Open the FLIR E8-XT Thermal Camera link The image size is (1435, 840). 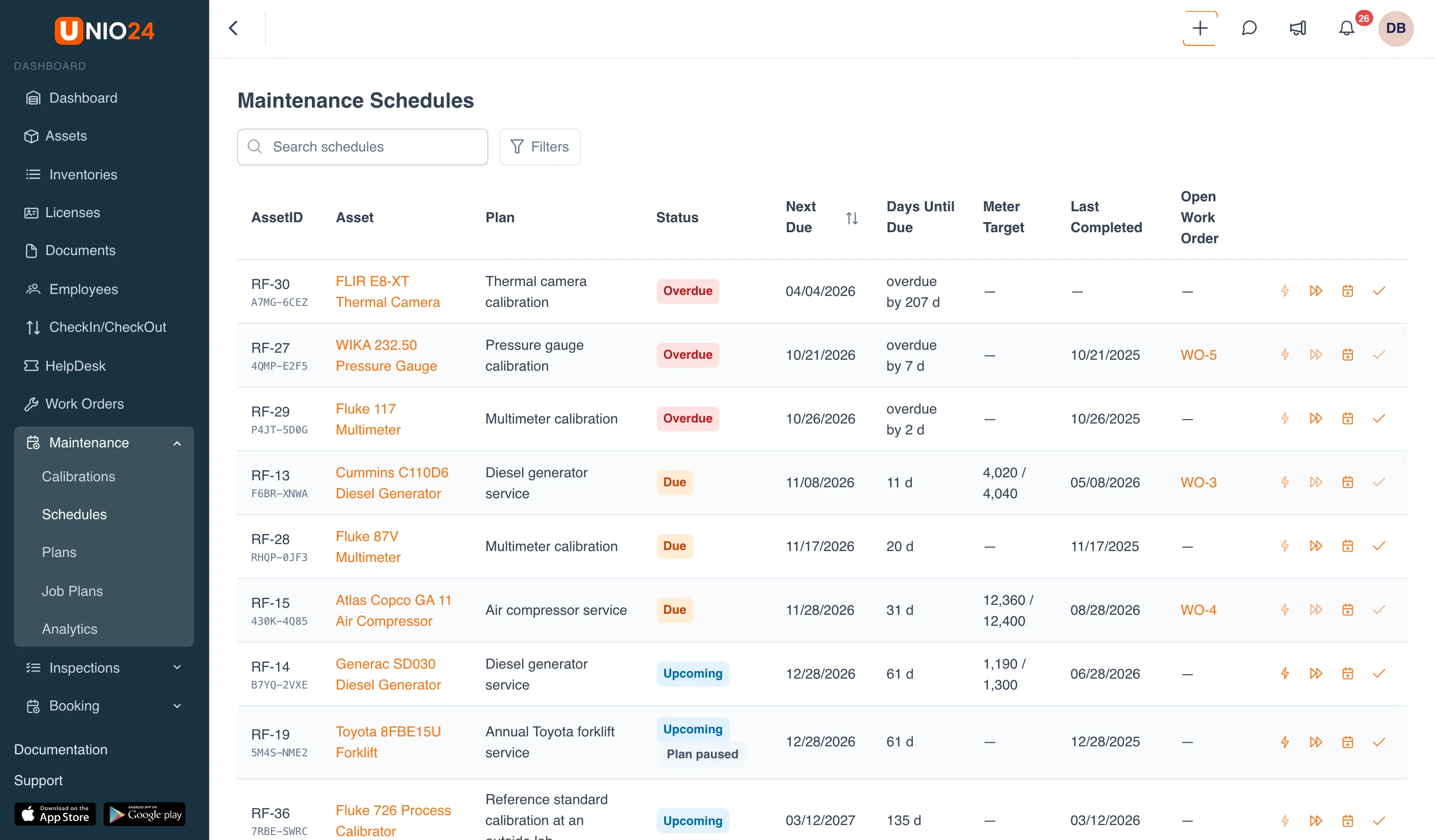pos(388,291)
